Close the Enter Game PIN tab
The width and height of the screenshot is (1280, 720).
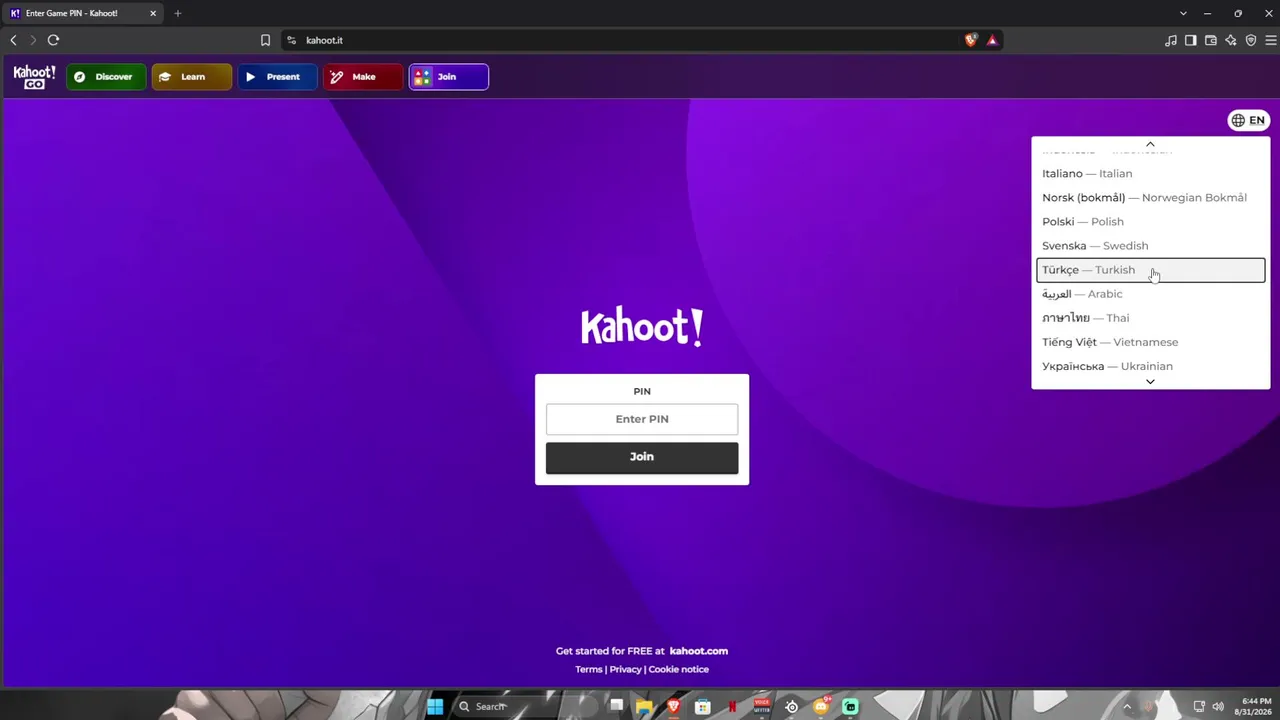coord(153,13)
